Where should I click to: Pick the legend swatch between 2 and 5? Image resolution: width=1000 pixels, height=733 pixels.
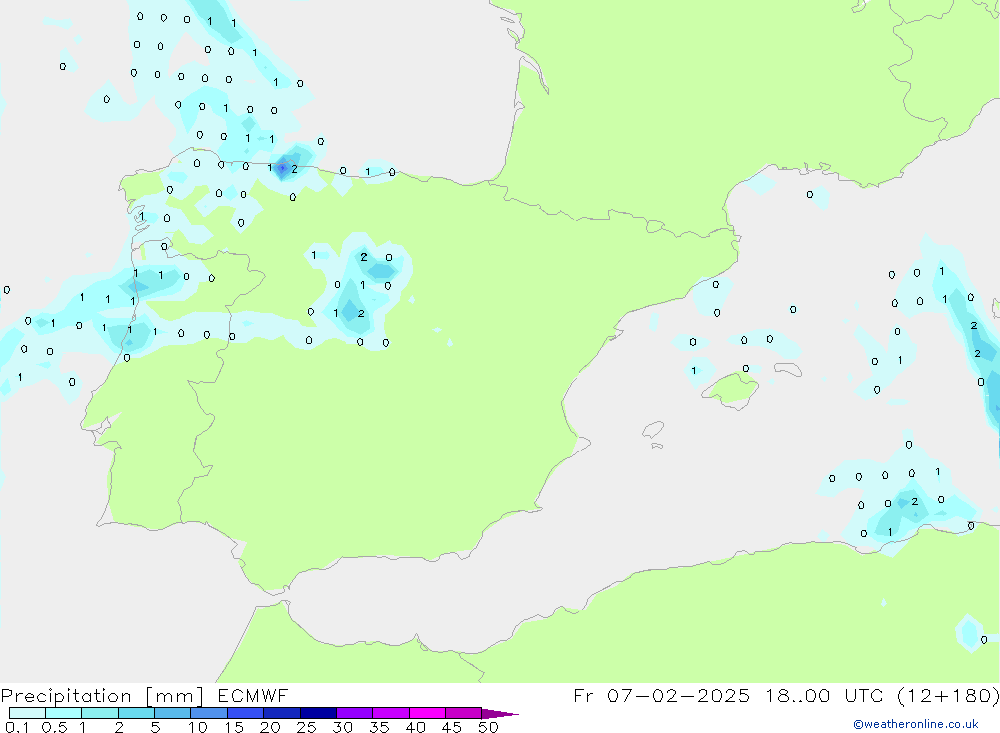136,714
